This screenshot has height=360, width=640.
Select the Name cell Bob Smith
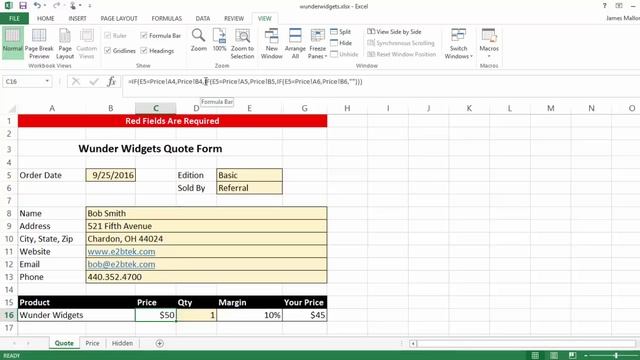[207, 213]
